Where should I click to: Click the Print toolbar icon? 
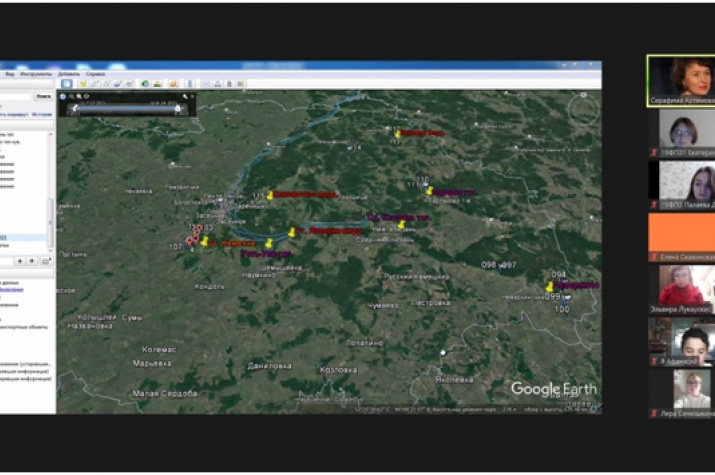click(218, 83)
